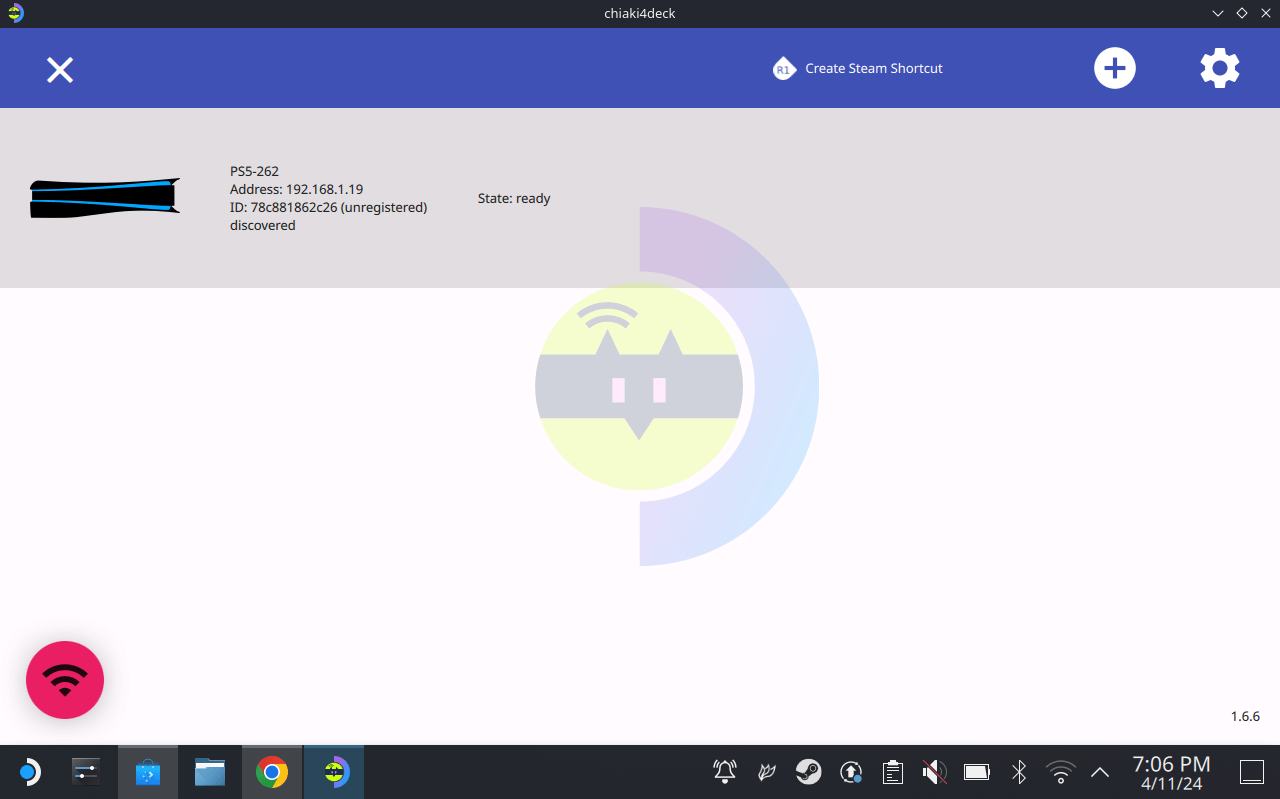Screen dimensions: 1280x799
Task: Click the Create Steam Shortcut button
Action: [858, 69]
